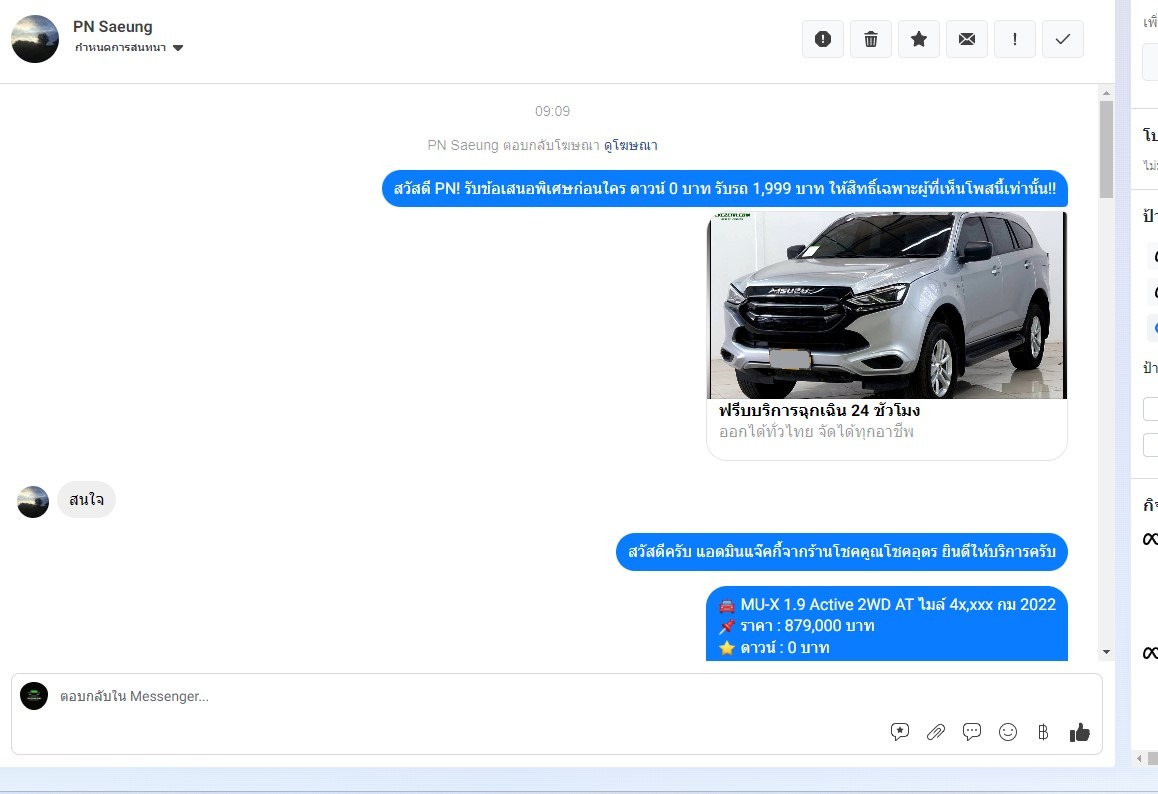Open the silver Isuzu MU-X car image
Screen dimensions: 1158x794
click(887, 305)
